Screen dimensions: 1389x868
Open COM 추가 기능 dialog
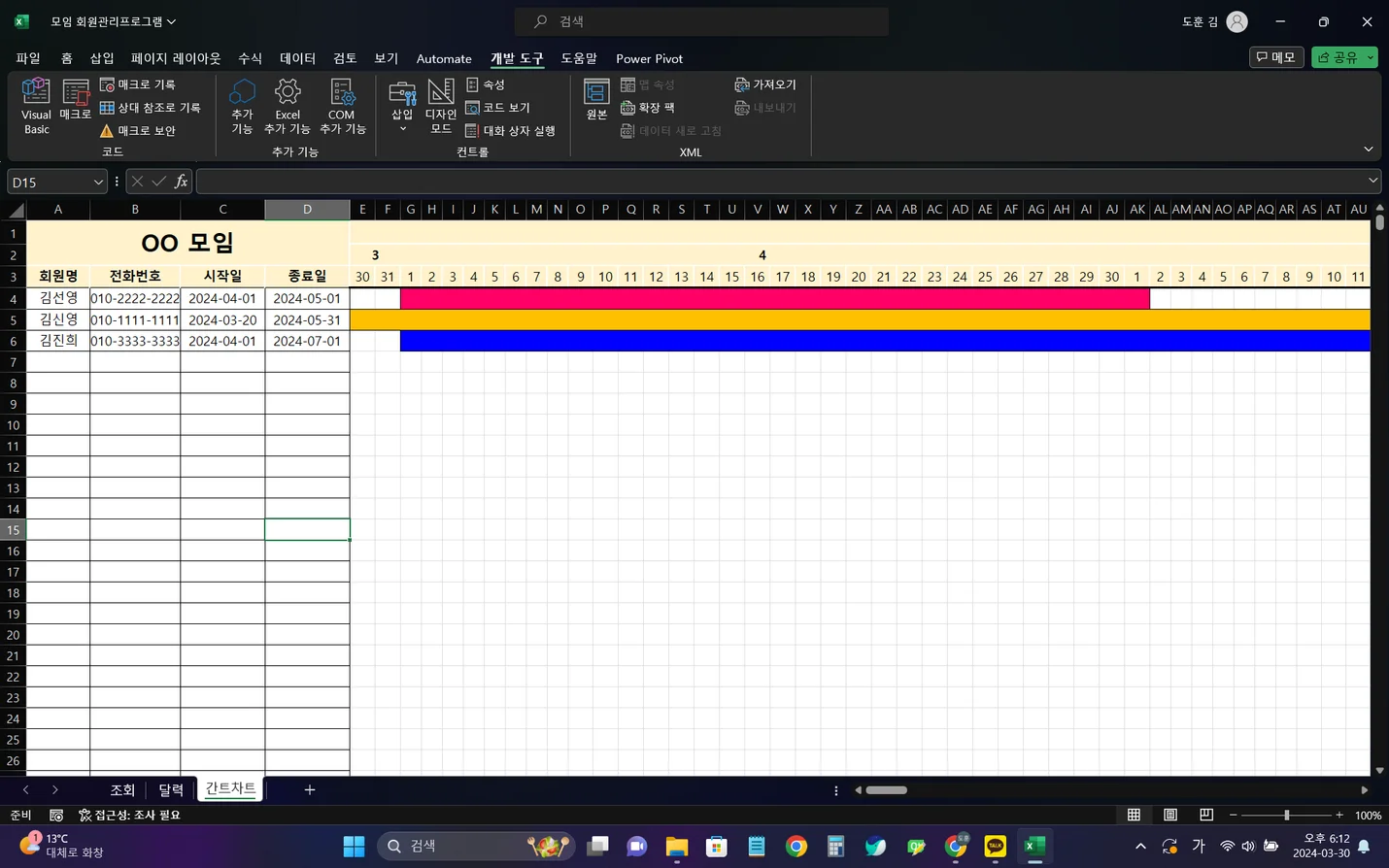click(342, 107)
